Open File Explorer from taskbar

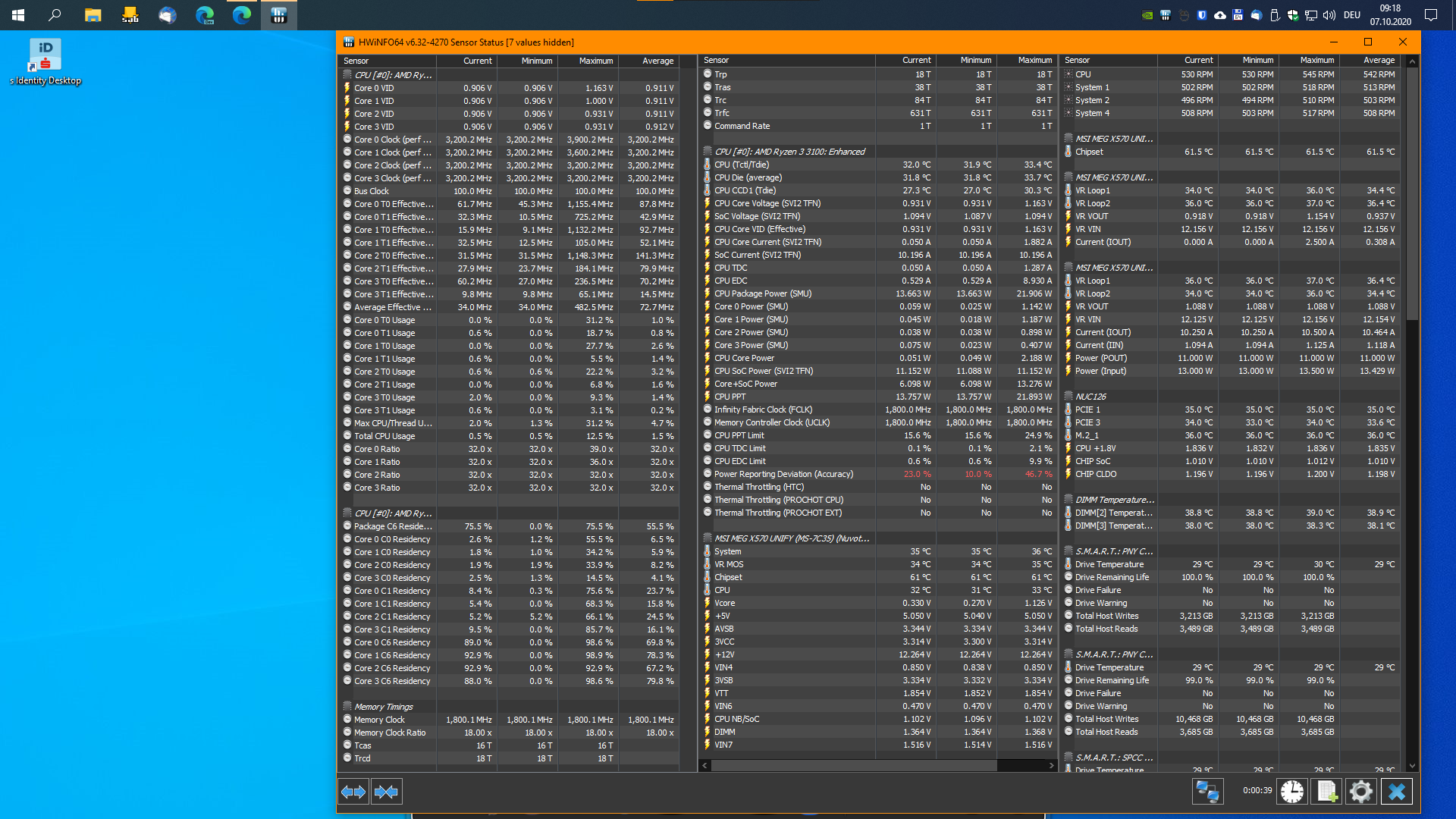tap(93, 15)
